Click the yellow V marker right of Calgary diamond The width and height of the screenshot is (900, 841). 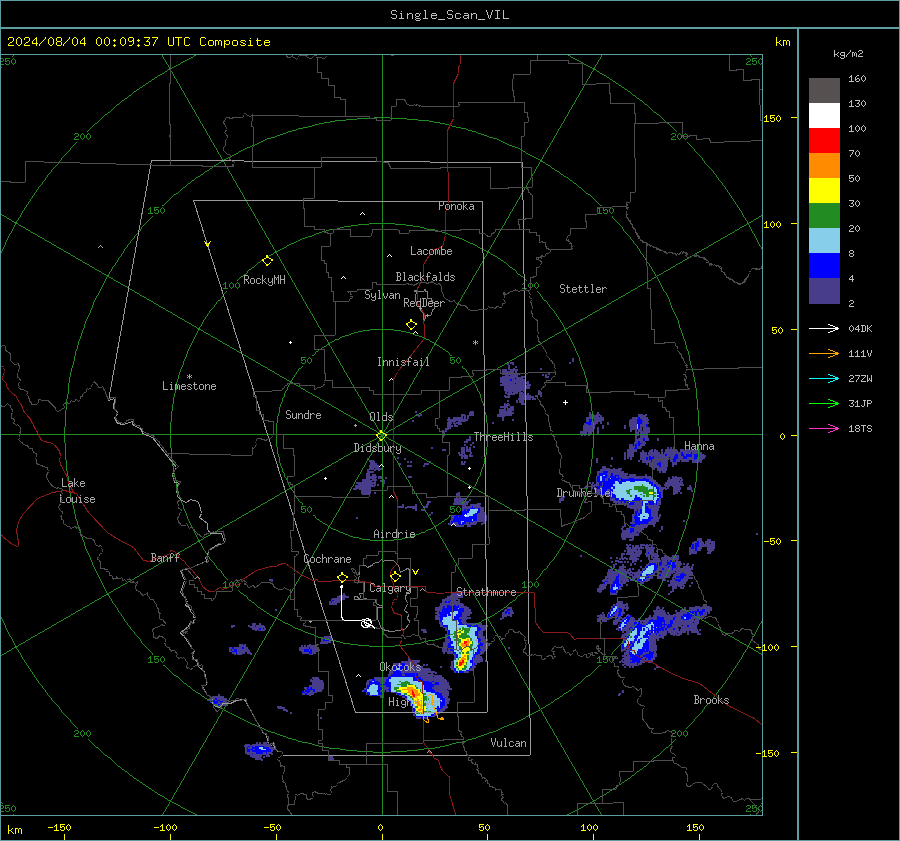pos(416,572)
